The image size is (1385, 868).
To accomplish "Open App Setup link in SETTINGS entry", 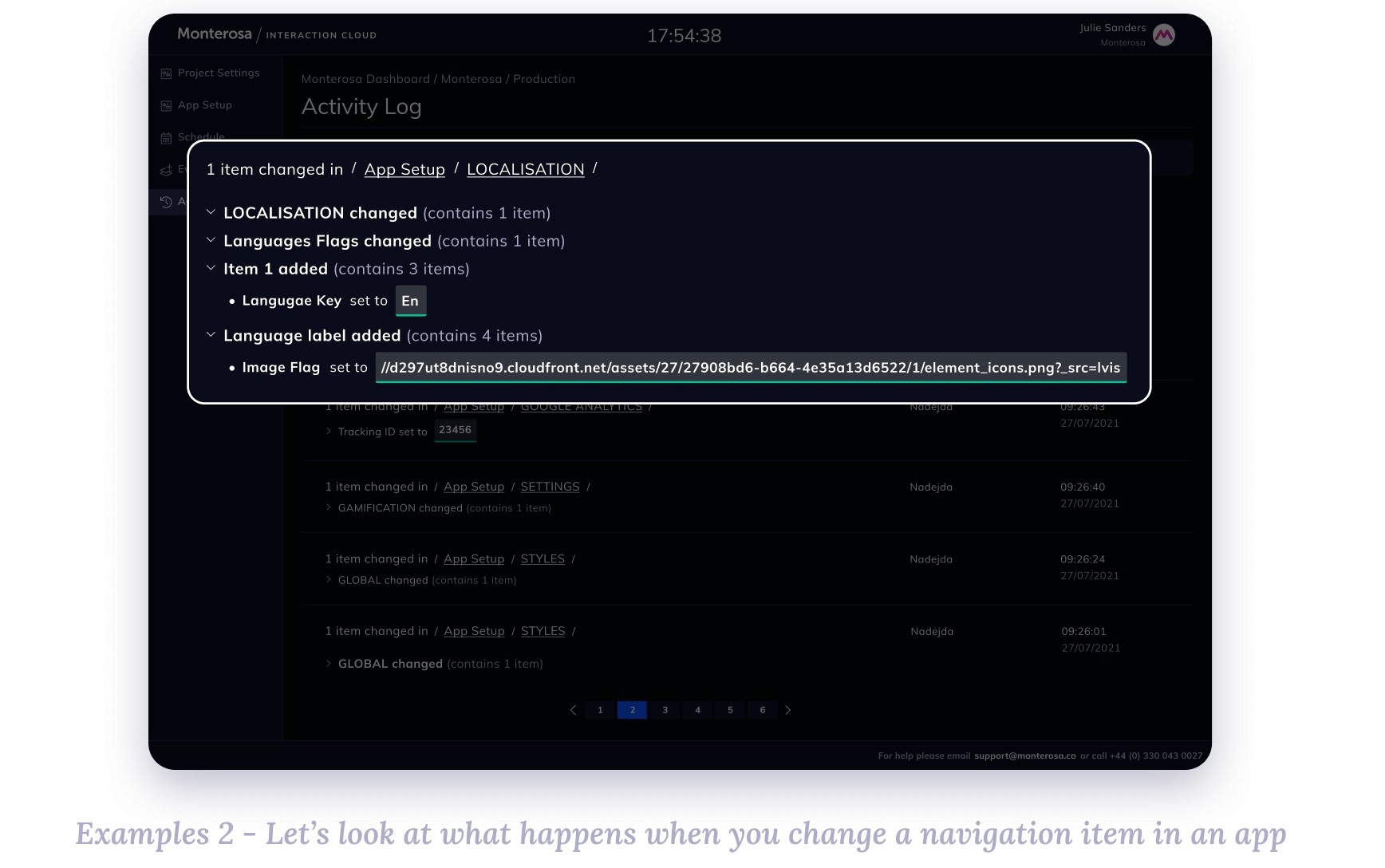I will coord(474,487).
